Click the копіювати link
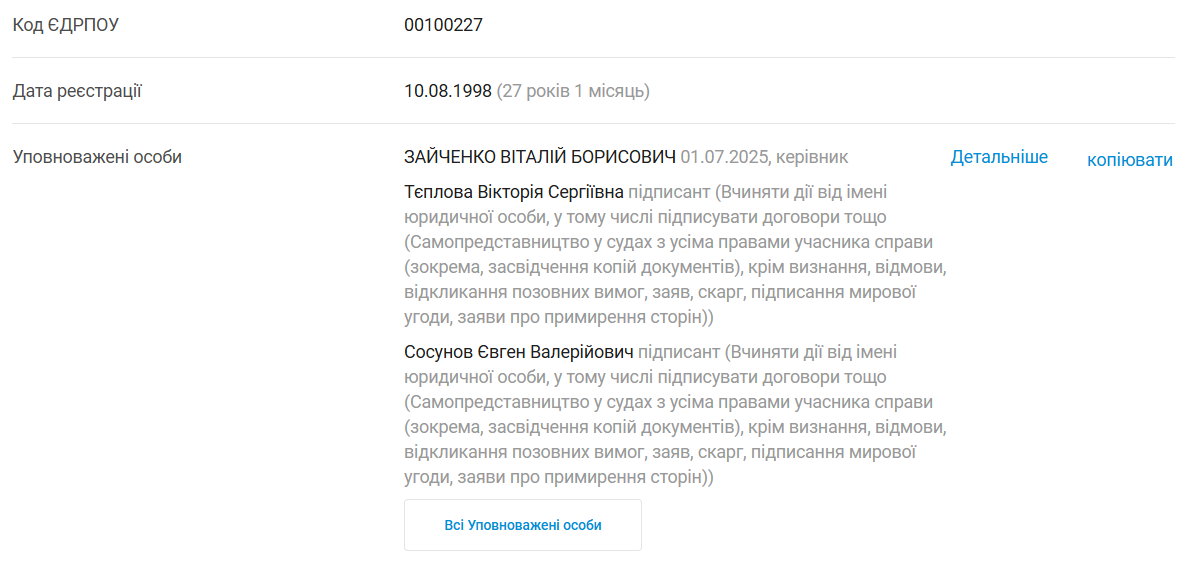Viewport: 1200px width, 569px height. pos(1129,160)
